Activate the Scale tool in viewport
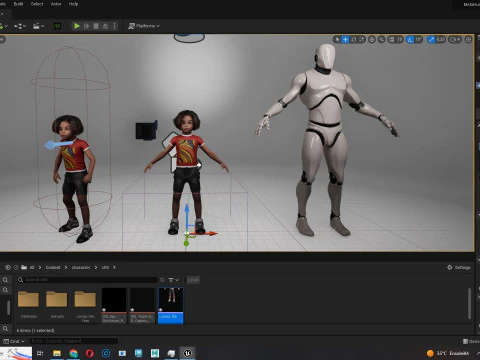 [362, 40]
